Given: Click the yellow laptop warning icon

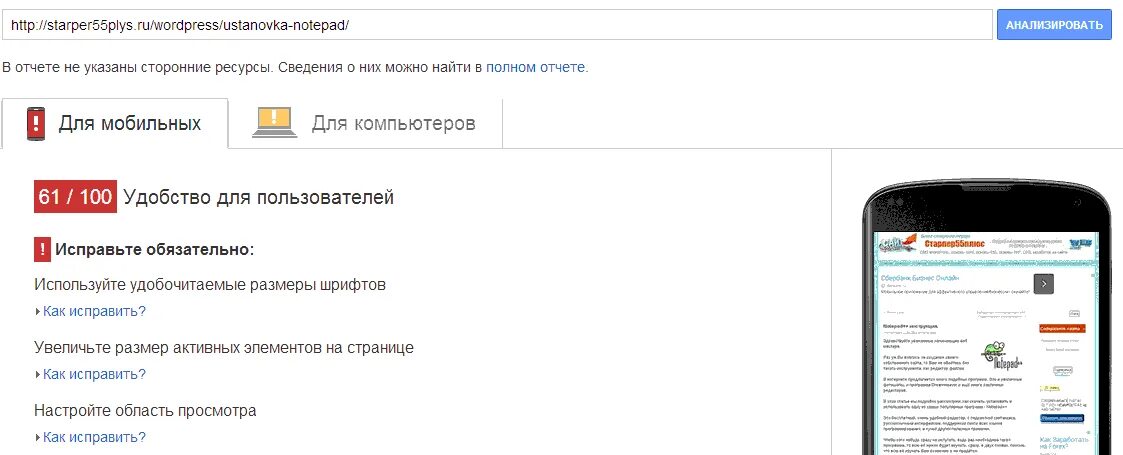Looking at the screenshot, I should pos(274,123).
